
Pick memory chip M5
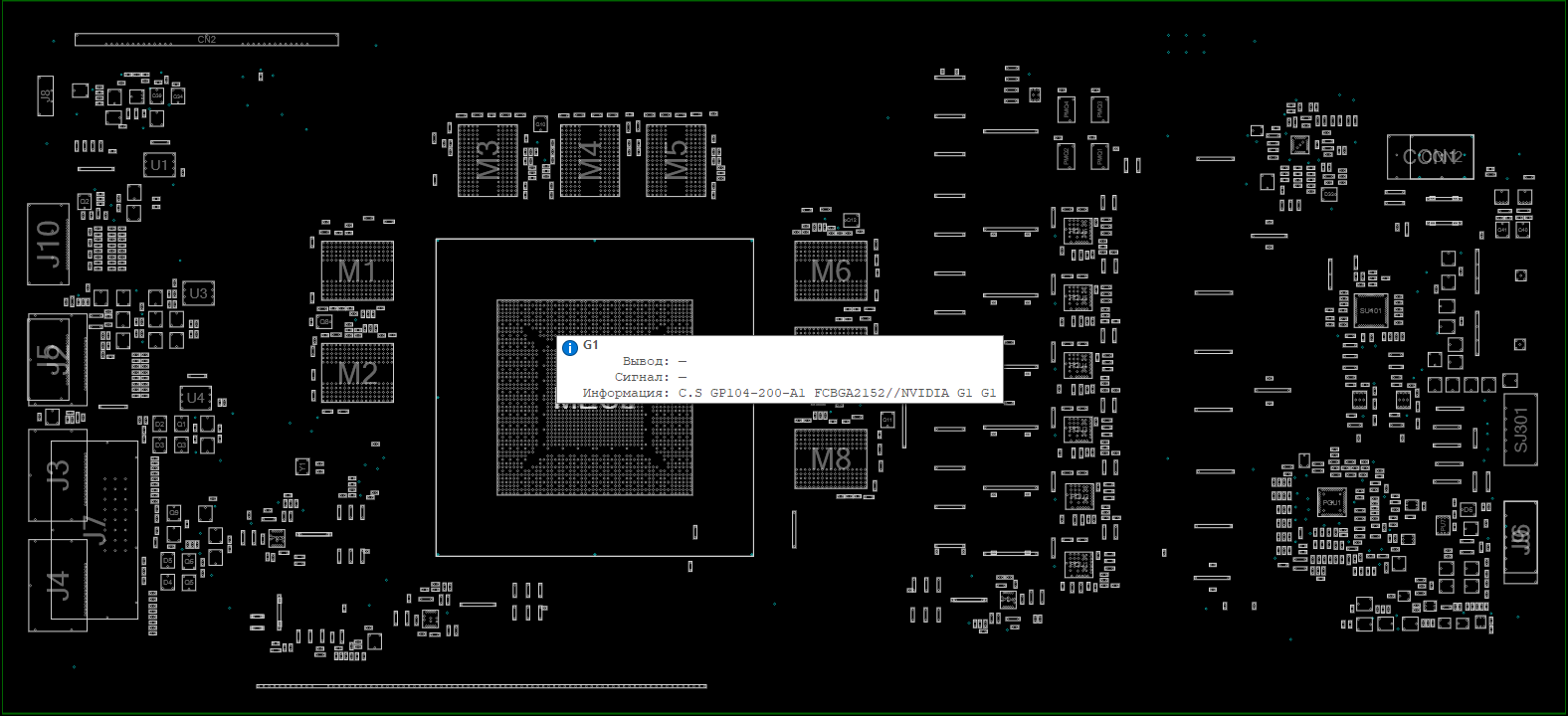coord(676,160)
